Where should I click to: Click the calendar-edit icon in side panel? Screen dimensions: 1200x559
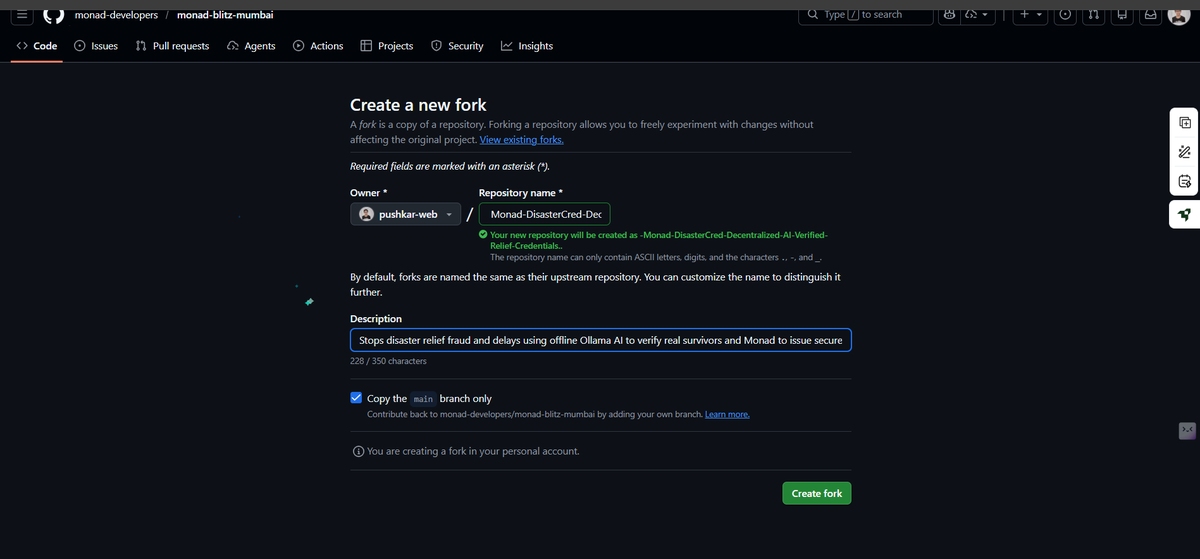click(x=1184, y=181)
